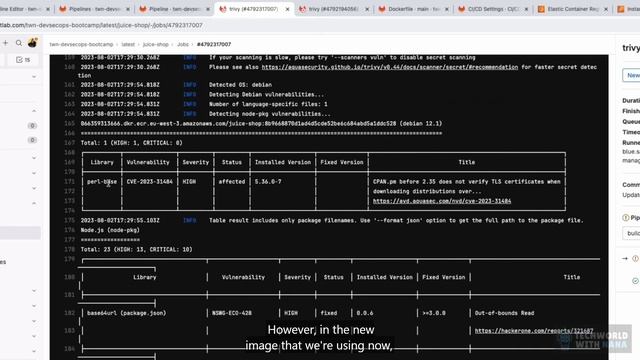Open the CI/CD Settings browser tab
The height and width of the screenshot is (360, 640).
click(493, 9)
